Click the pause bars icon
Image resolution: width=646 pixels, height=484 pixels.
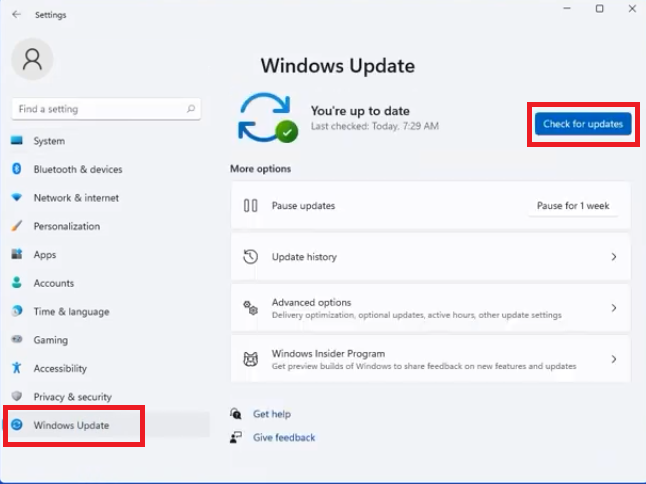250,205
